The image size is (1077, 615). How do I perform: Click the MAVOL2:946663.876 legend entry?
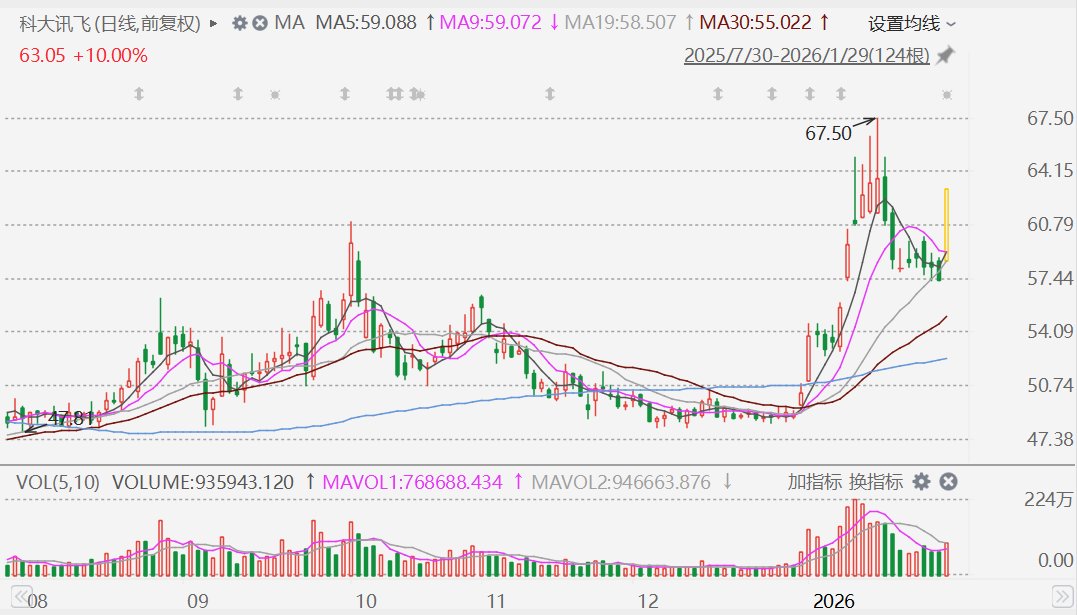pos(631,482)
